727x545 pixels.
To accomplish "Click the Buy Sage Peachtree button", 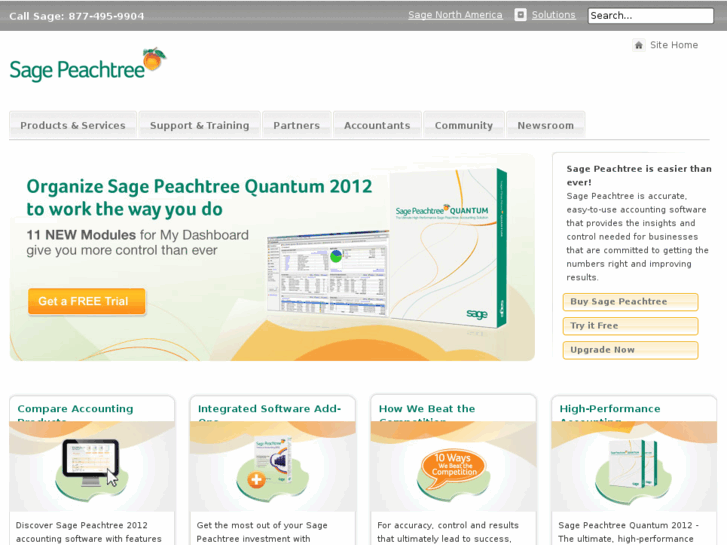I will [630, 301].
